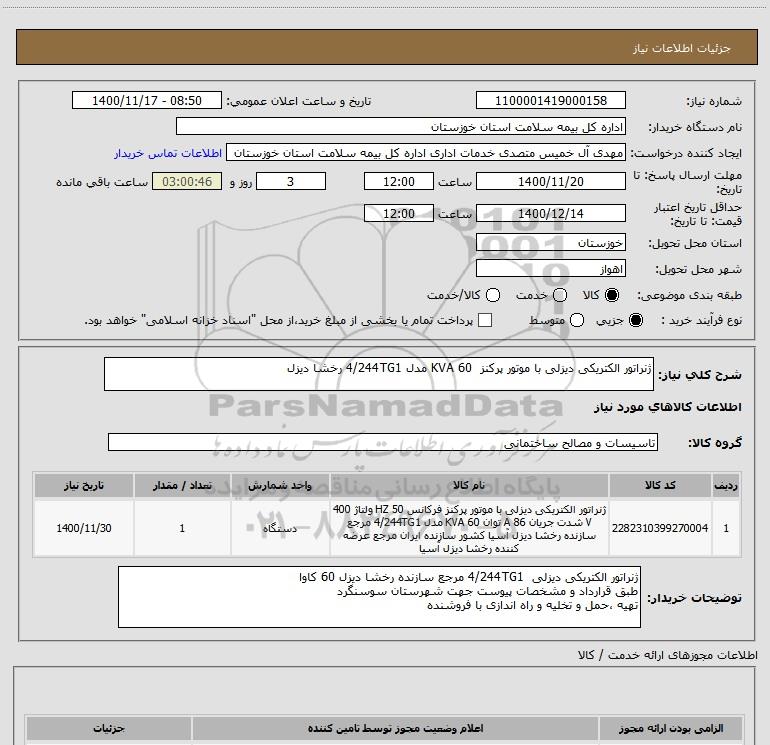Click the remaining days field showing 3

291,181
